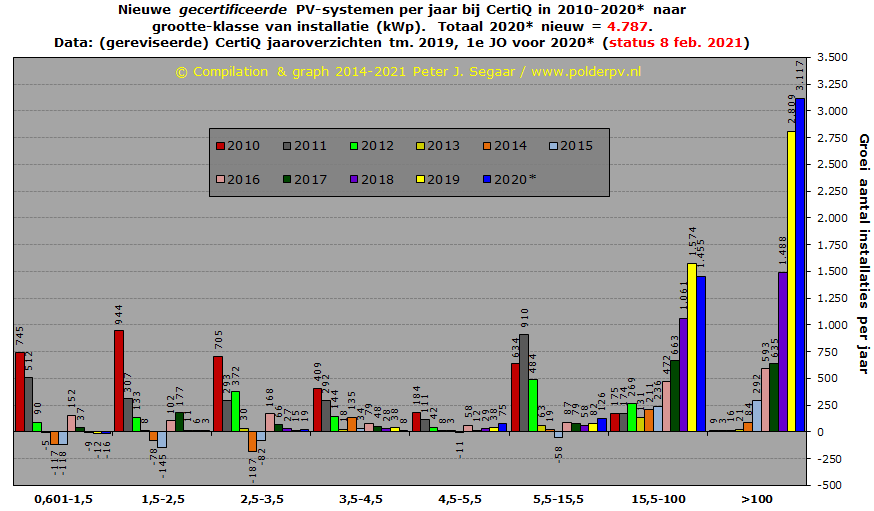874x511 pixels.
Task: Click the dark green 2017 legend swatch
Action: (x=287, y=179)
